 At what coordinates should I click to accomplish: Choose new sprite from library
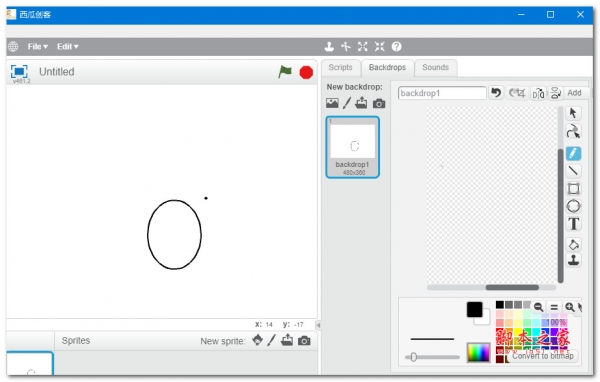click(258, 340)
